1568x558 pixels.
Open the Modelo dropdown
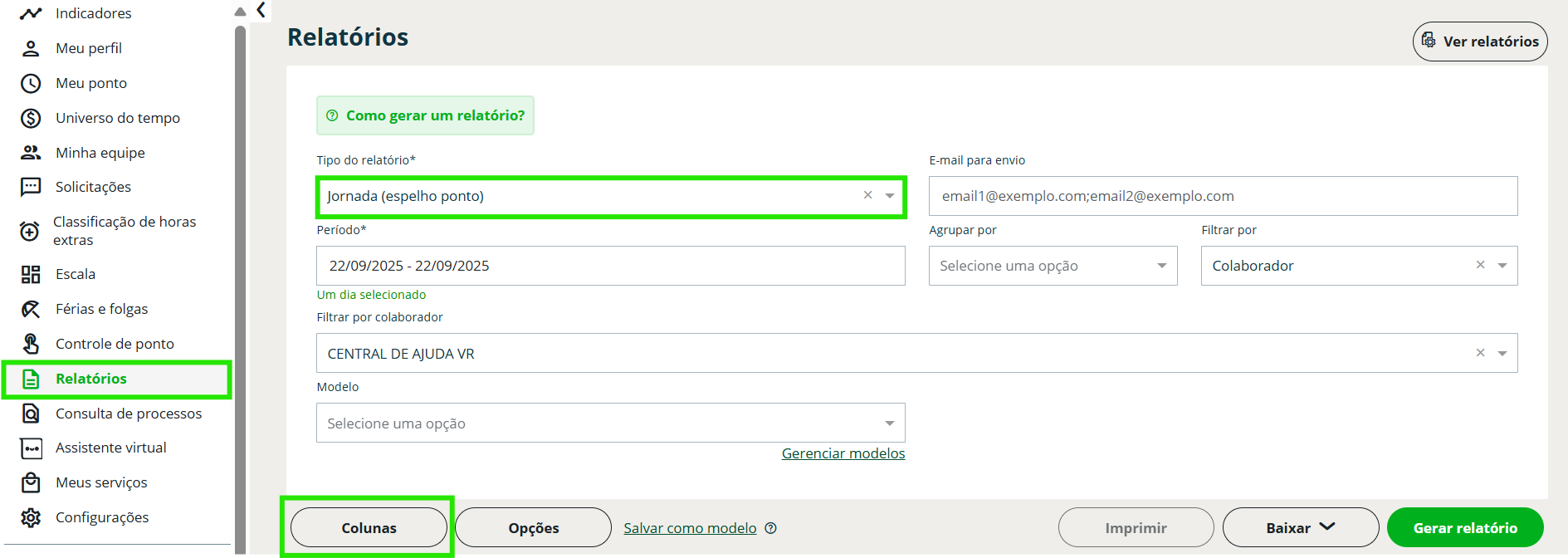coord(889,423)
